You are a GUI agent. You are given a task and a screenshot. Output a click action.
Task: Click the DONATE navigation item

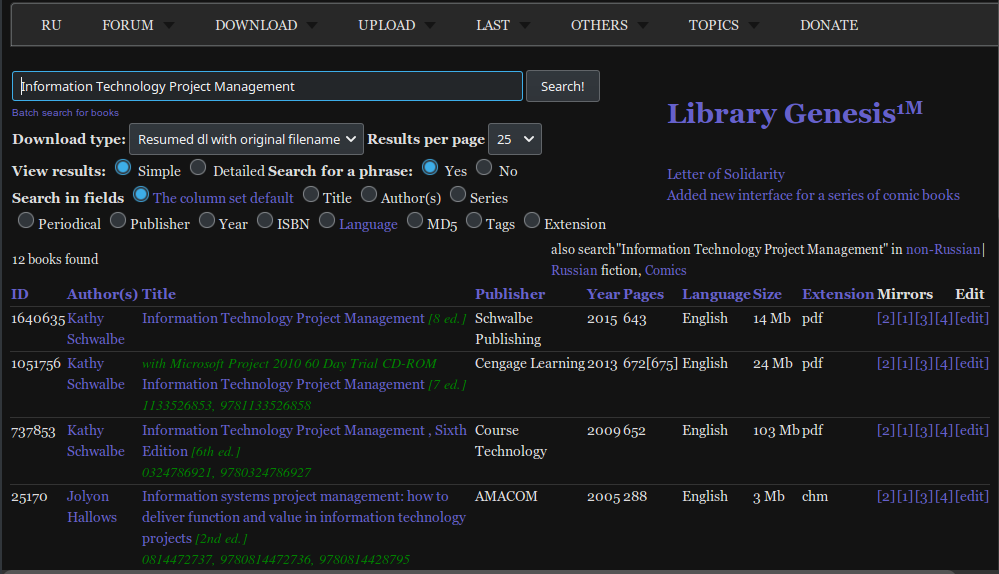click(x=828, y=25)
